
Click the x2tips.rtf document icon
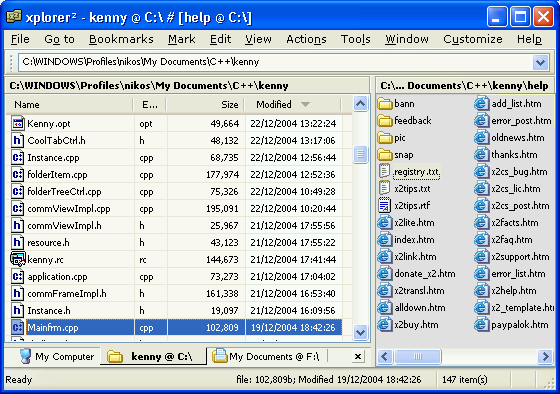coord(384,206)
